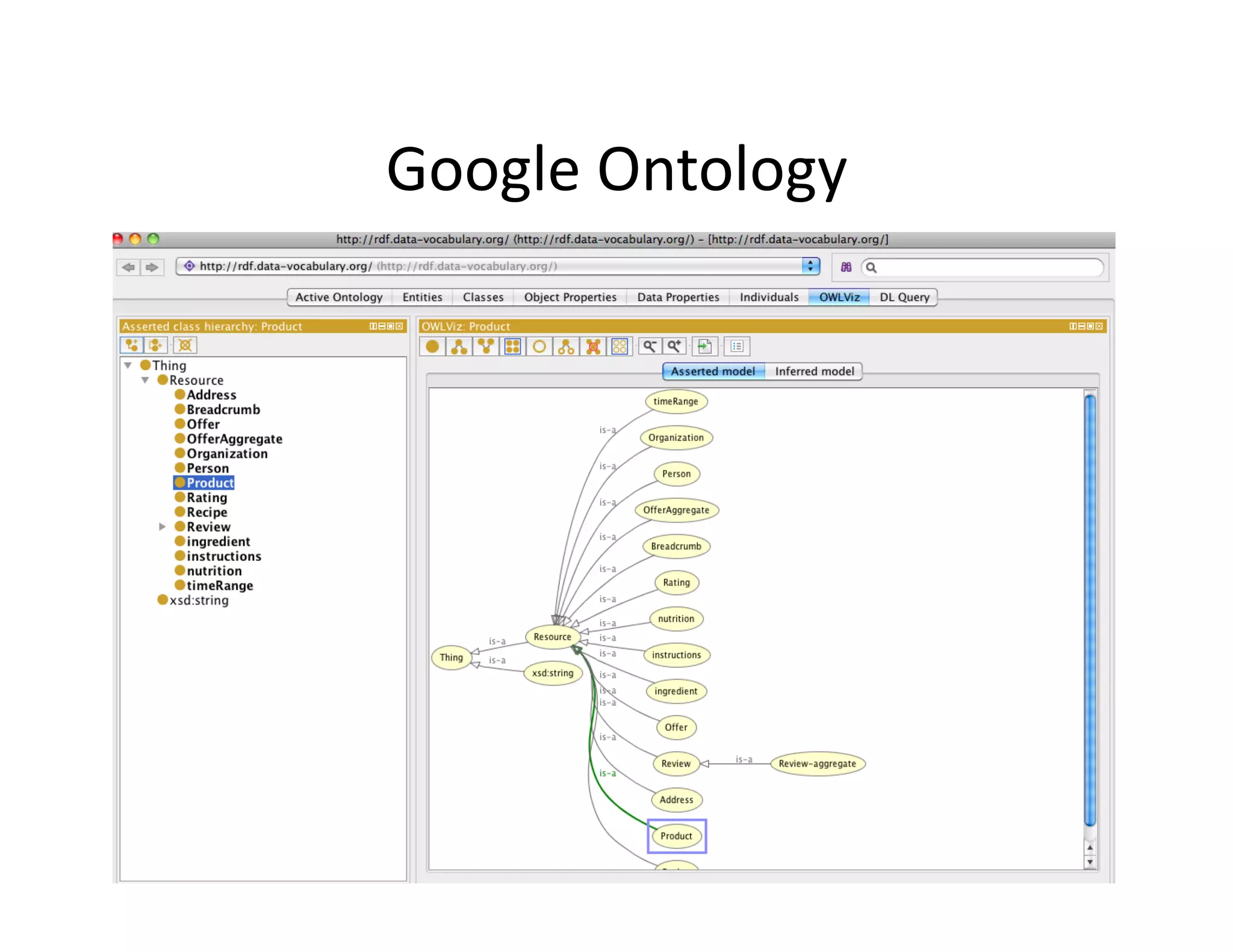
Task: Click the scrollbar down arrow in graph
Action: coord(1090,862)
